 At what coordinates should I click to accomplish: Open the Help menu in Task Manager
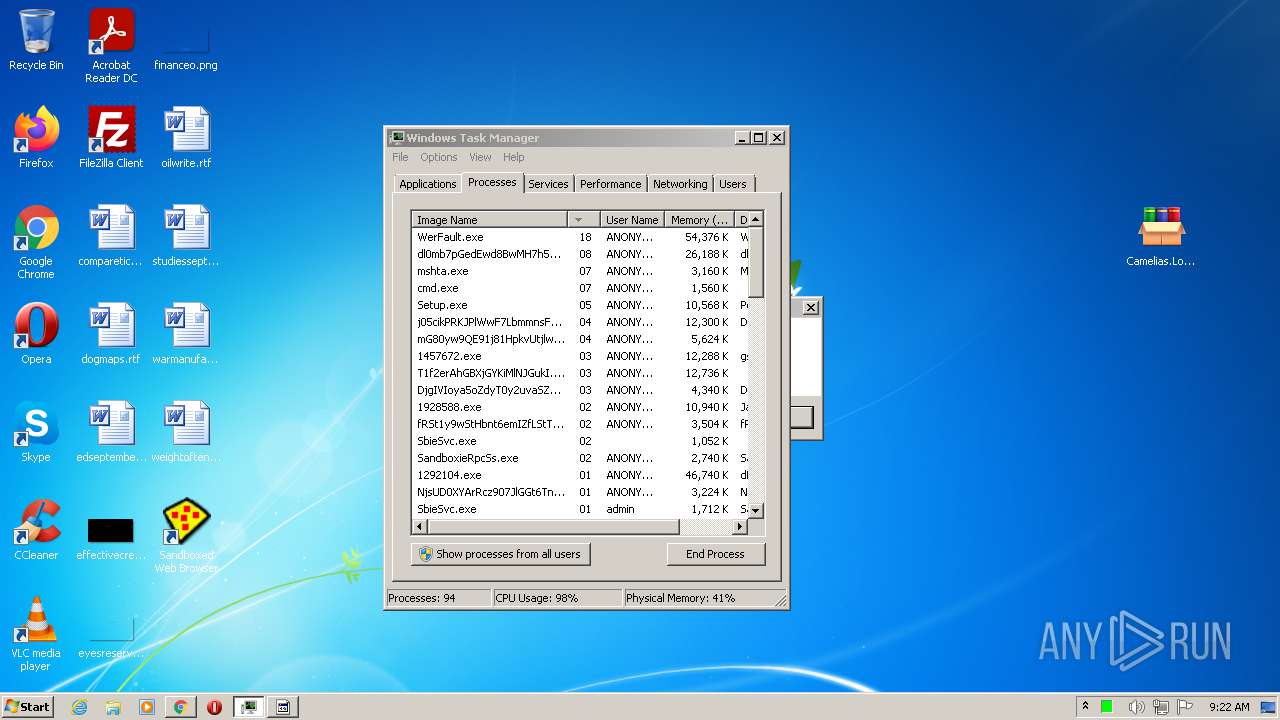pos(513,157)
